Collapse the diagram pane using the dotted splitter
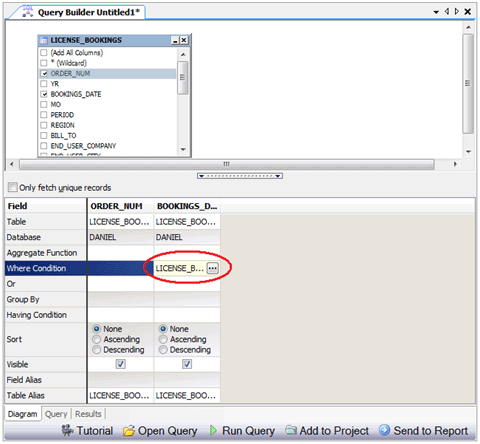 [240, 176]
